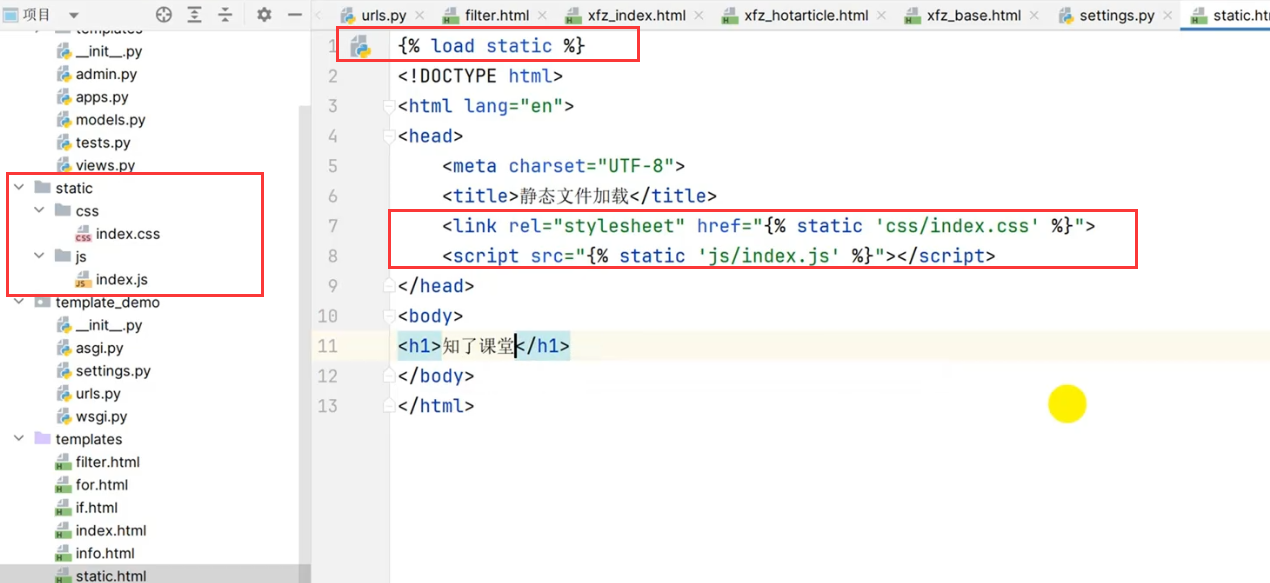Fold the head tag on line 4
Viewport: 1270px width, 583px height.
(x=389, y=136)
